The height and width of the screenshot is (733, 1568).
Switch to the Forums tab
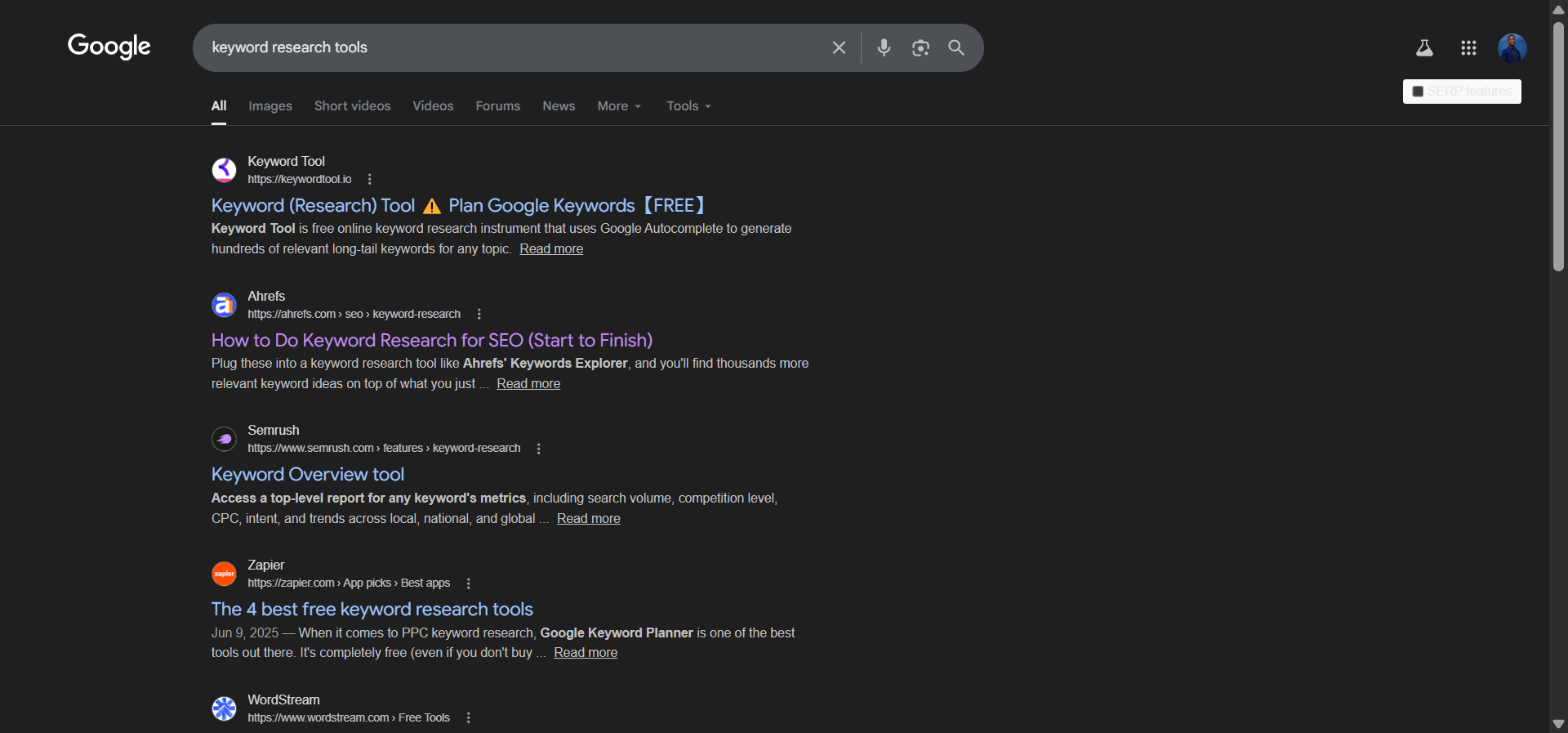pyautogui.click(x=498, y=106)
